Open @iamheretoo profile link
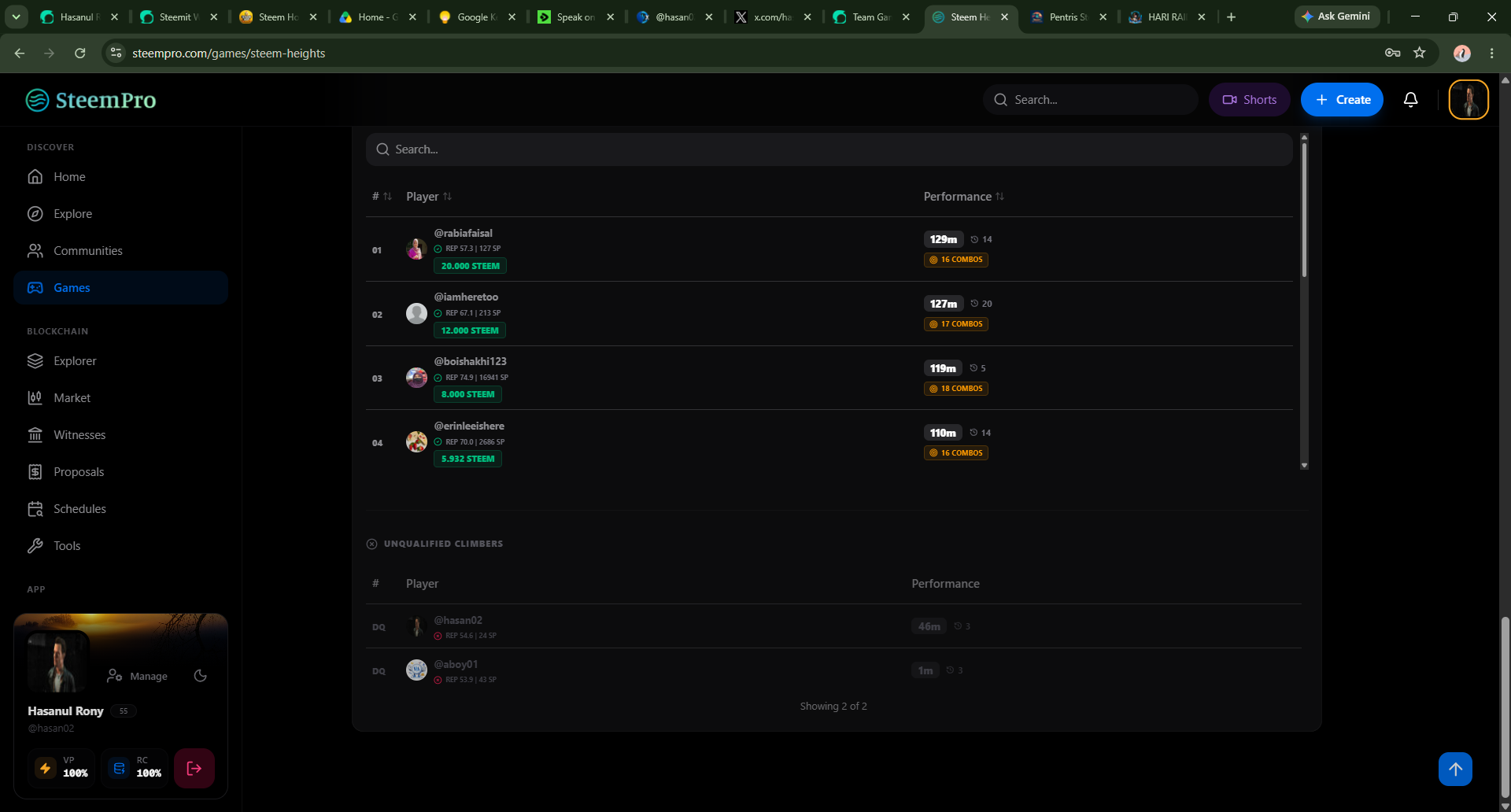 [x=466, y=297]
